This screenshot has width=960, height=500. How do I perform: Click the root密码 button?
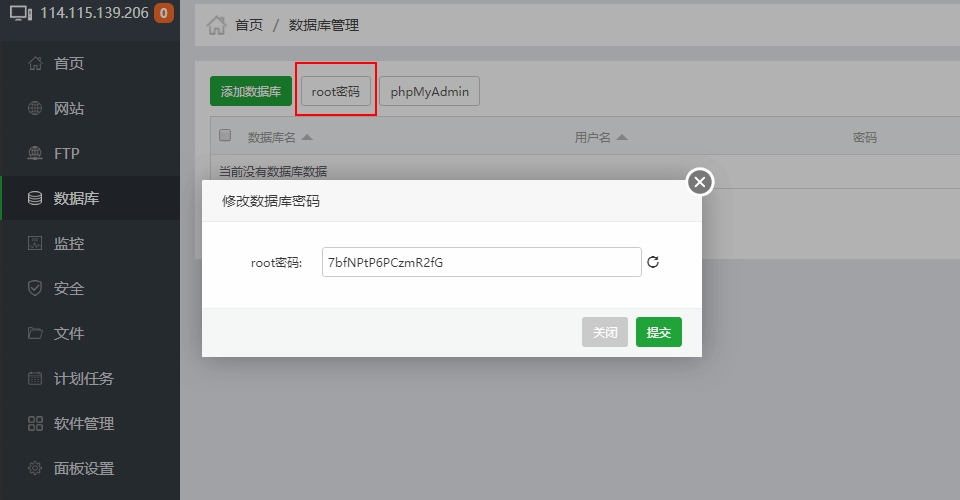[336, 91]
